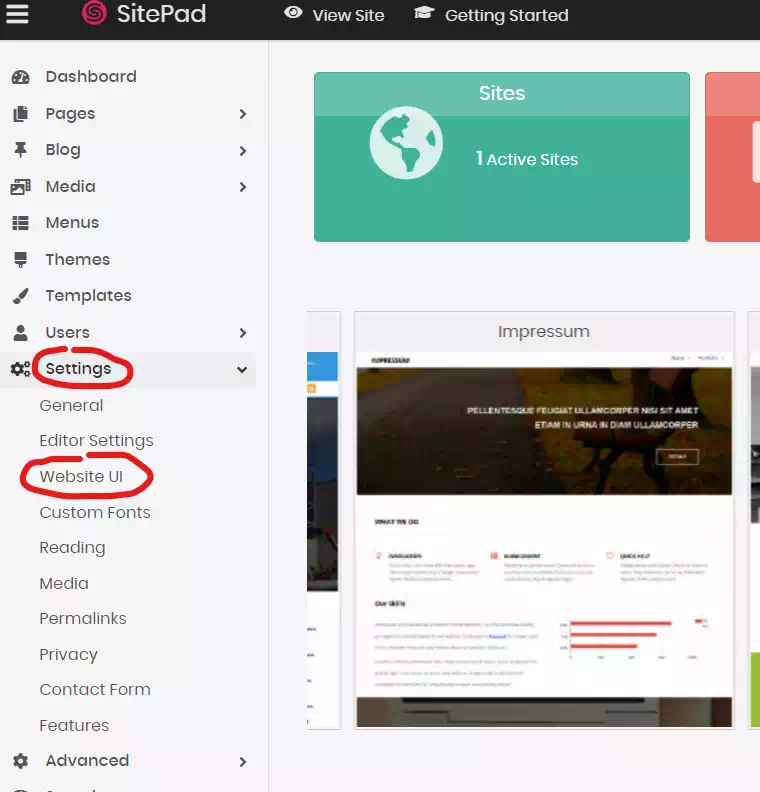760x792 pixels.
Task: Open Privacy settings
Action: [x=68, y=655]
